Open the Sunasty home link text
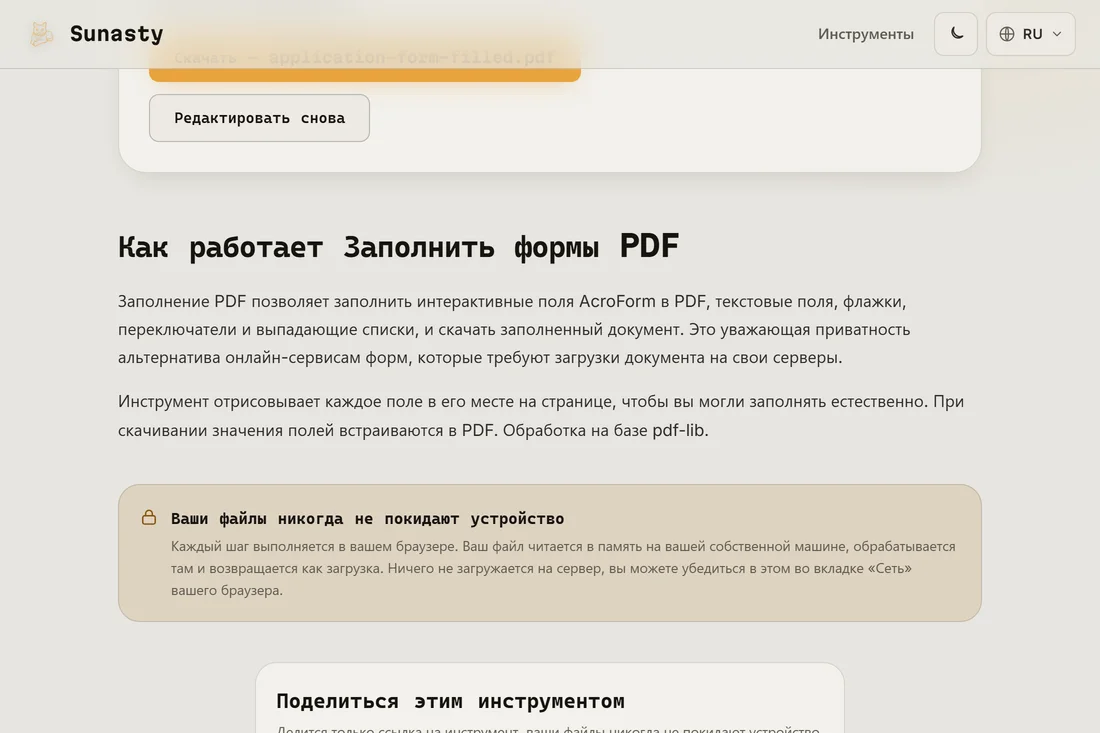Viewport: 1100px width, 733px height. (116, 34)
